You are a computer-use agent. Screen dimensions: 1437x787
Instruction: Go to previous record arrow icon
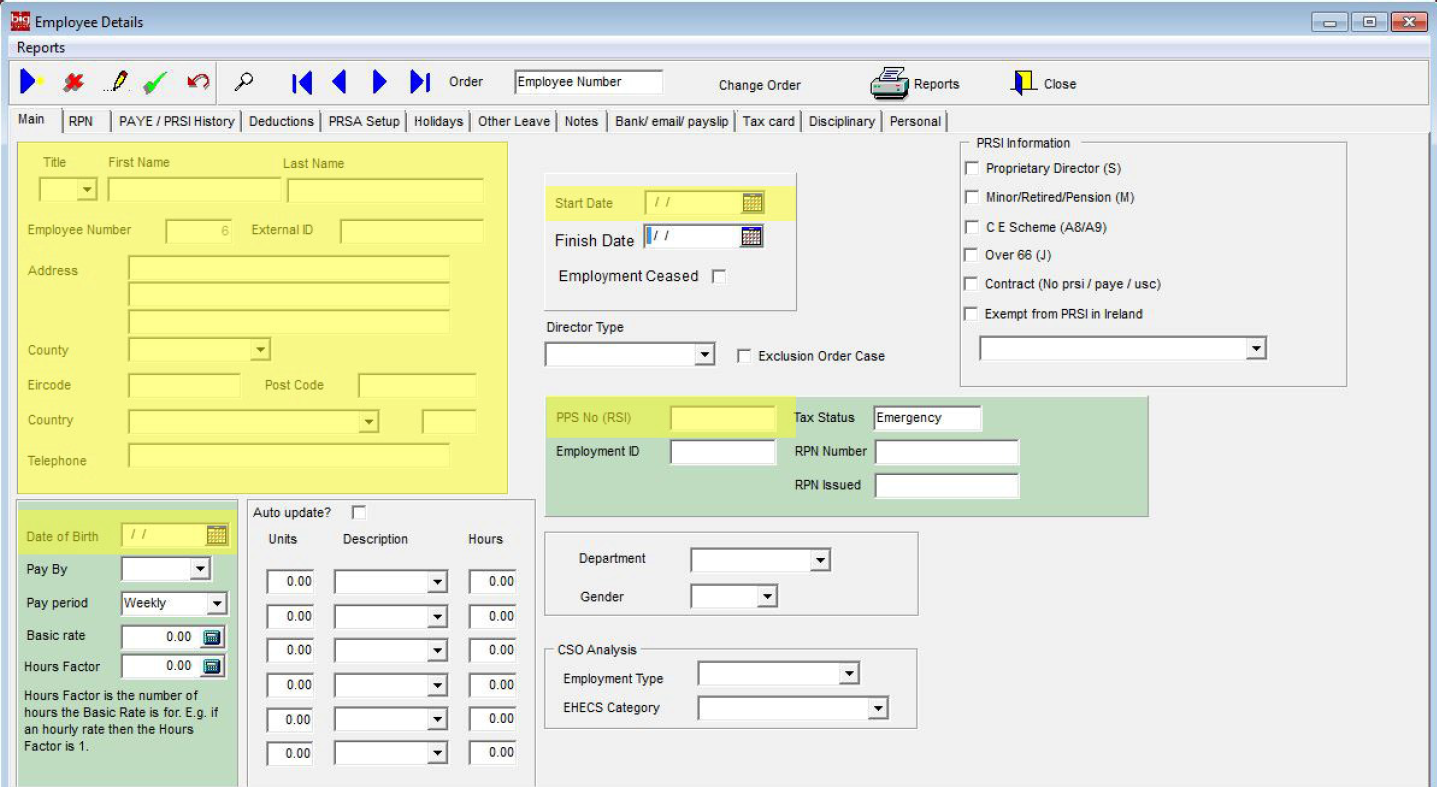pyautogui.click(x=339, y=82)
